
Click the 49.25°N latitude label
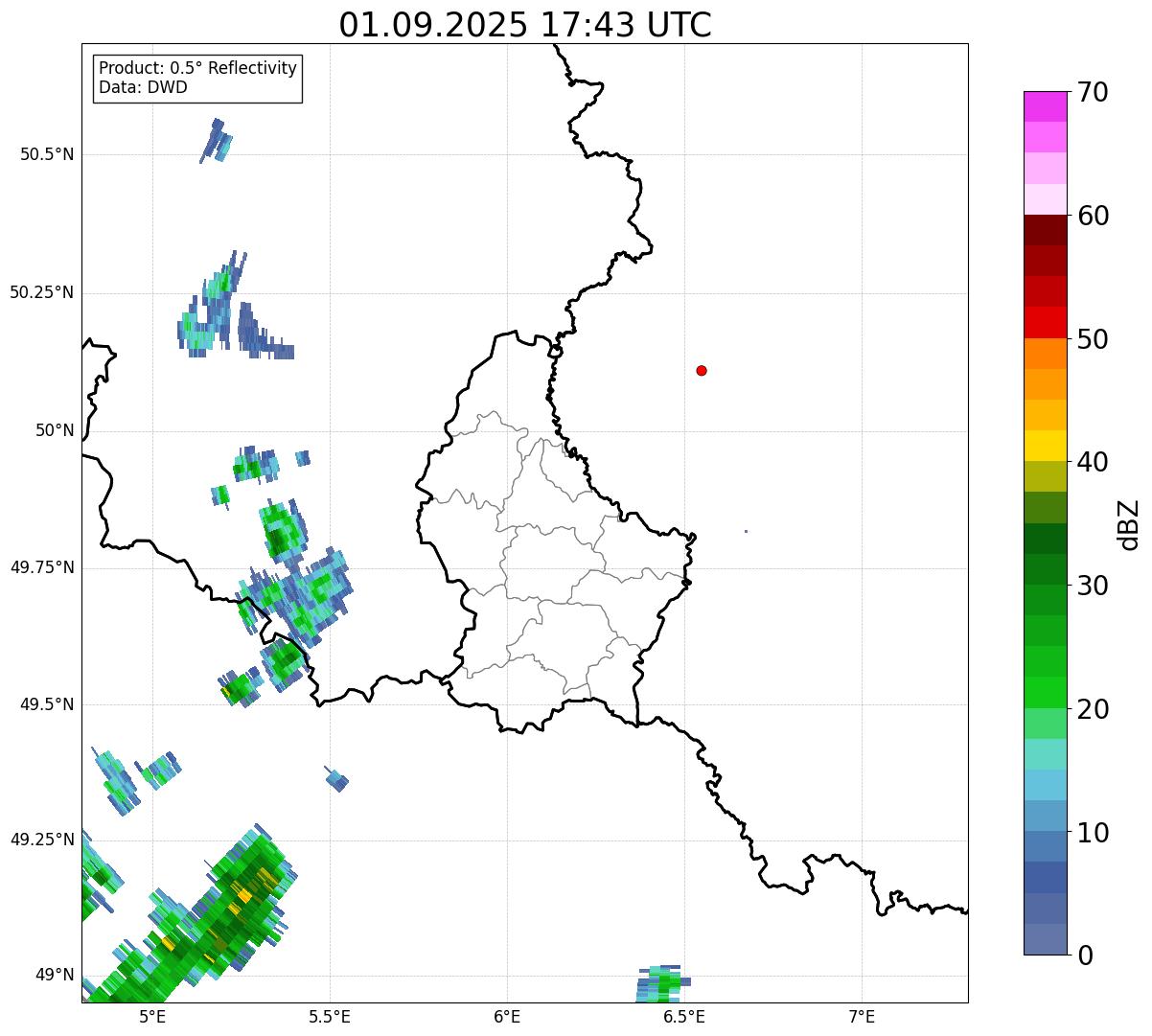coord(42,840)
